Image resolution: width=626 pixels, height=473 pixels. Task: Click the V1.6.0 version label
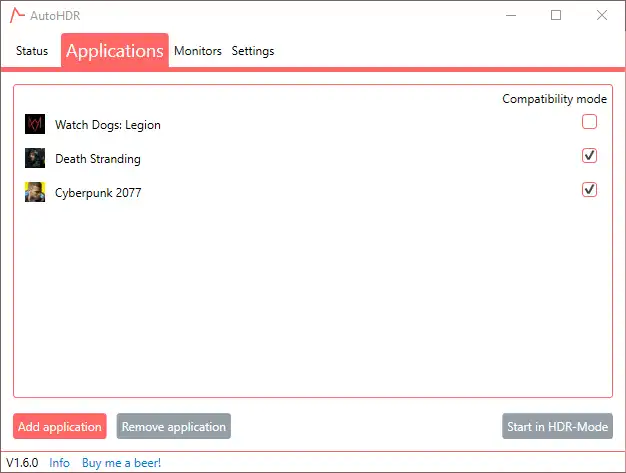[22, 463]
